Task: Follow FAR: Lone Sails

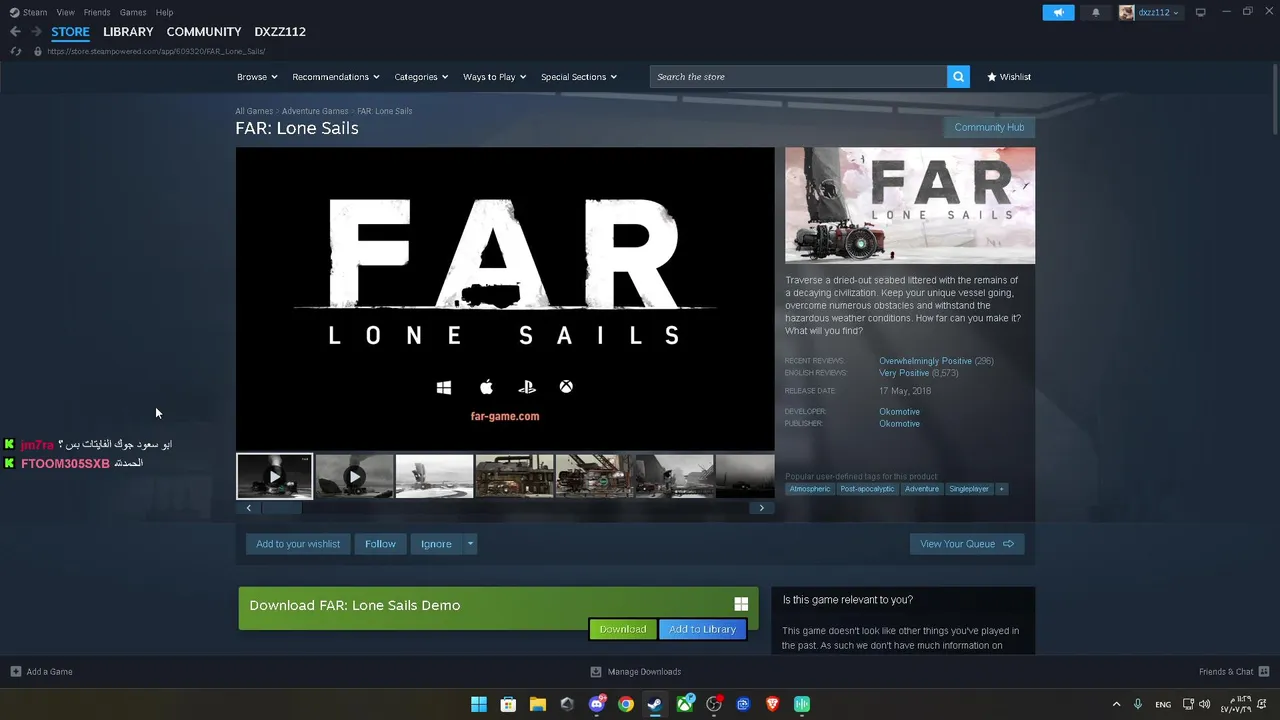Action: pos(380,544)
